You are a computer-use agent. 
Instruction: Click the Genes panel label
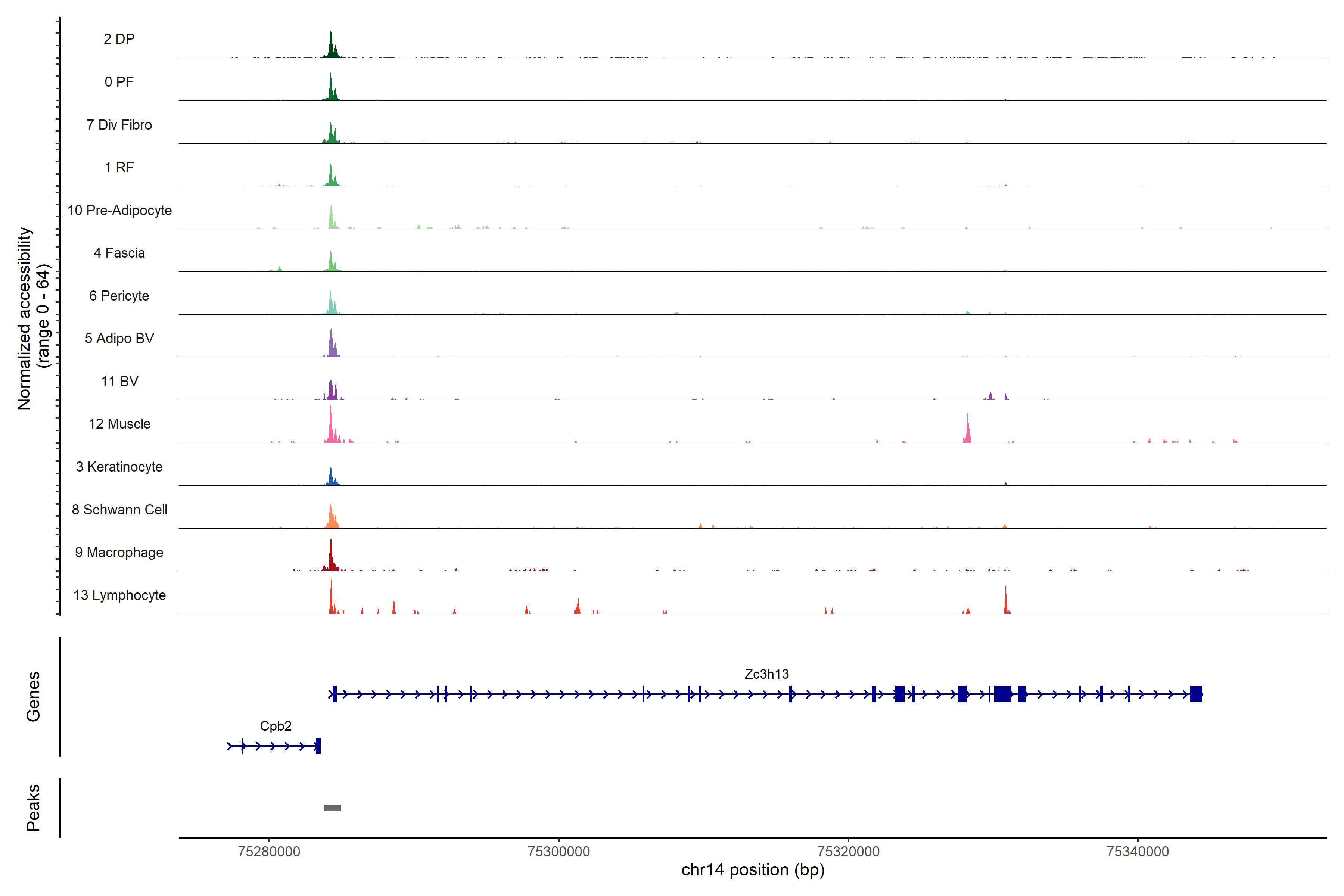pos(33,696)
